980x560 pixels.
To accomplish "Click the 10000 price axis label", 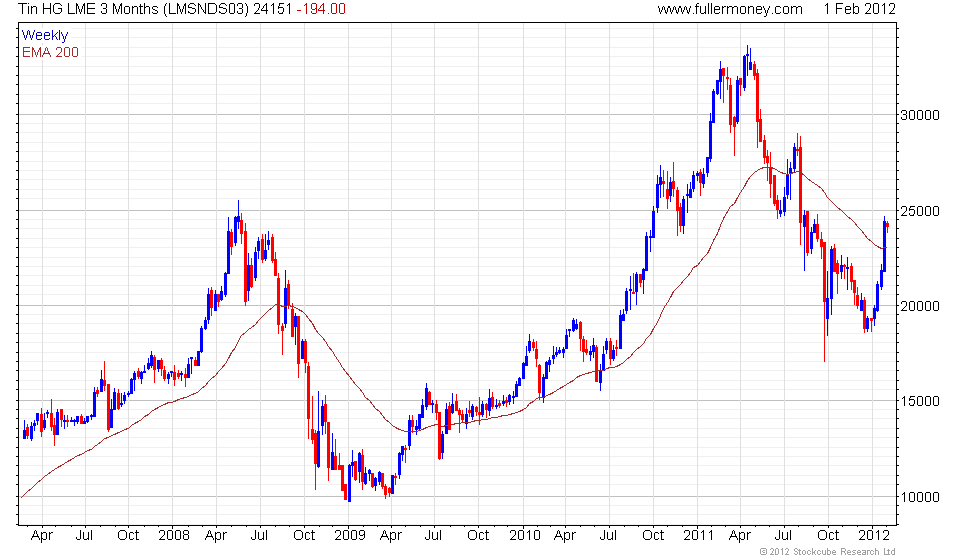I will tap(919, 498).
